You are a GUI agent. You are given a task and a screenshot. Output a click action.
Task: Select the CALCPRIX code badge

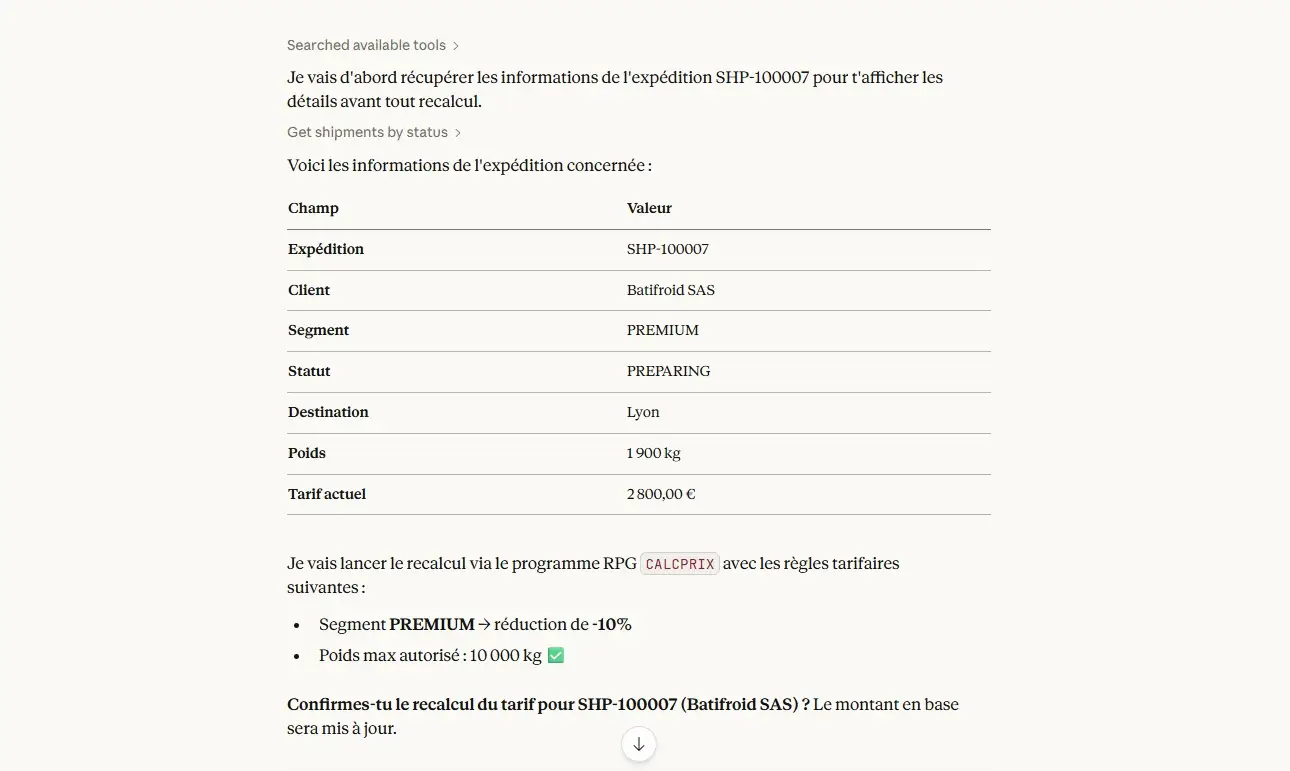pos(679,563)
